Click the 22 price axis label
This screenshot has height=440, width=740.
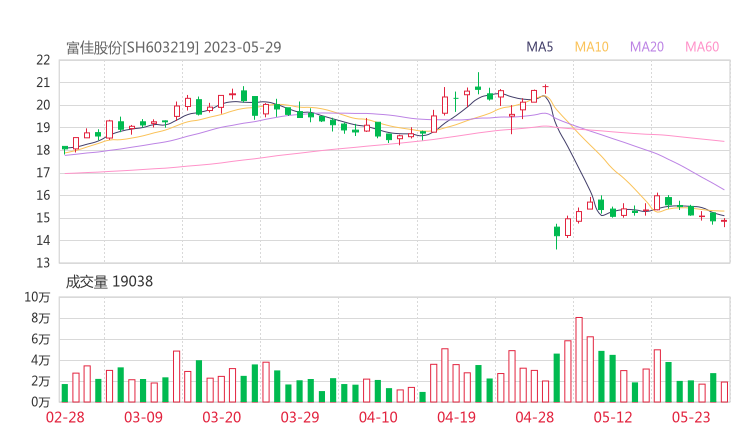[43, 60]
